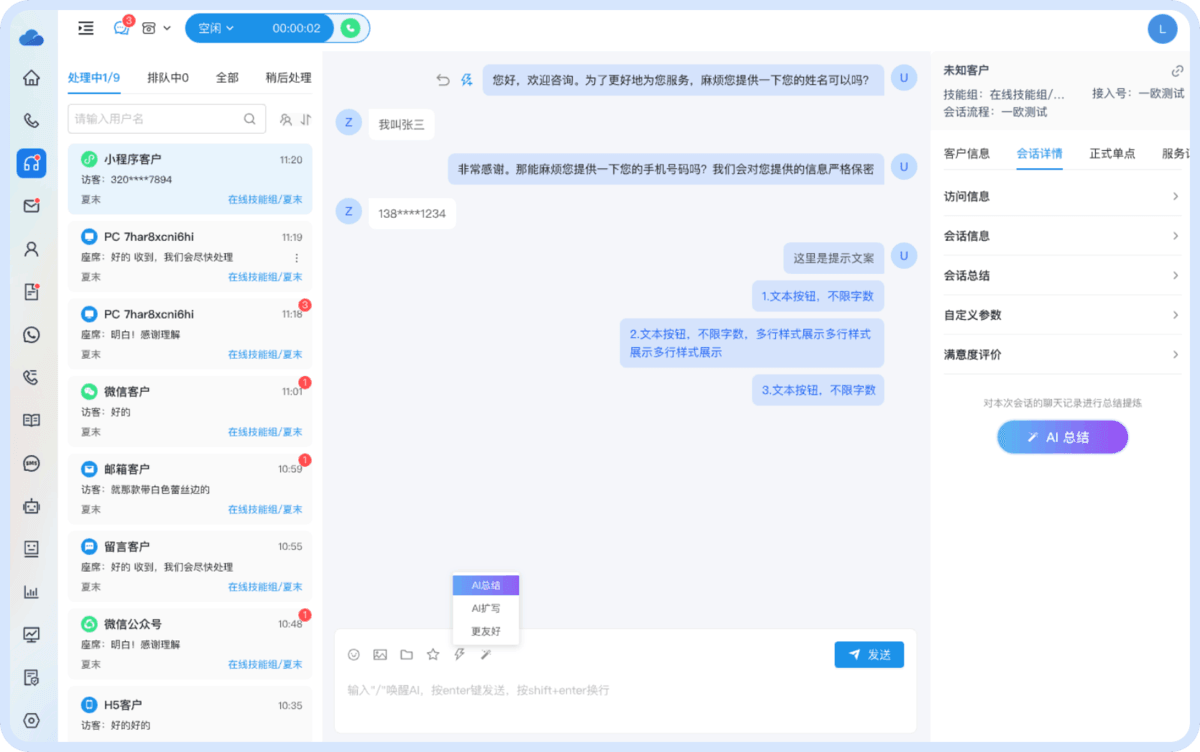Viewport: 1200px width, 752px height.
Task: Open the PC 7har8xcni6hi conversation at 11:18
Action: (x=190, y=334)
